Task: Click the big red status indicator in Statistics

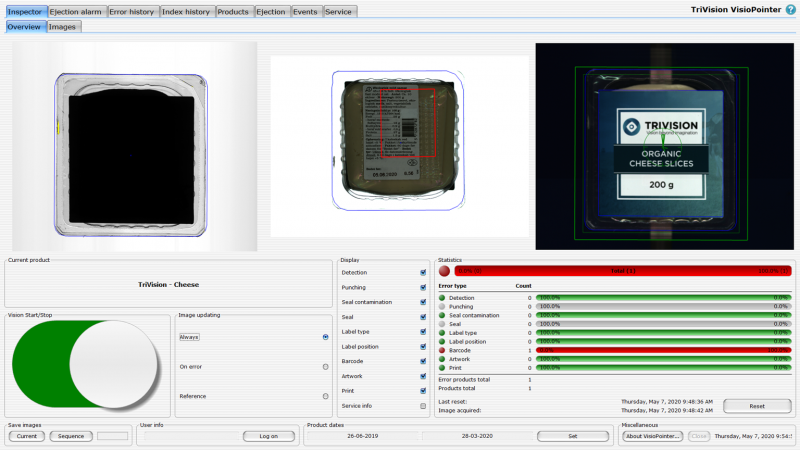Action: click(x=444, y=271)
